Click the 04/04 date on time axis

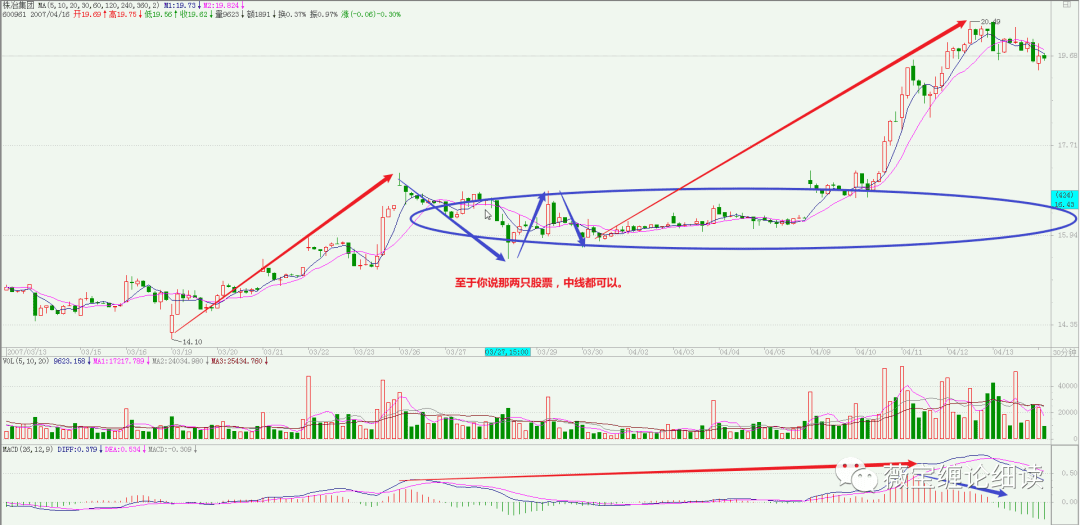point(729,351)
